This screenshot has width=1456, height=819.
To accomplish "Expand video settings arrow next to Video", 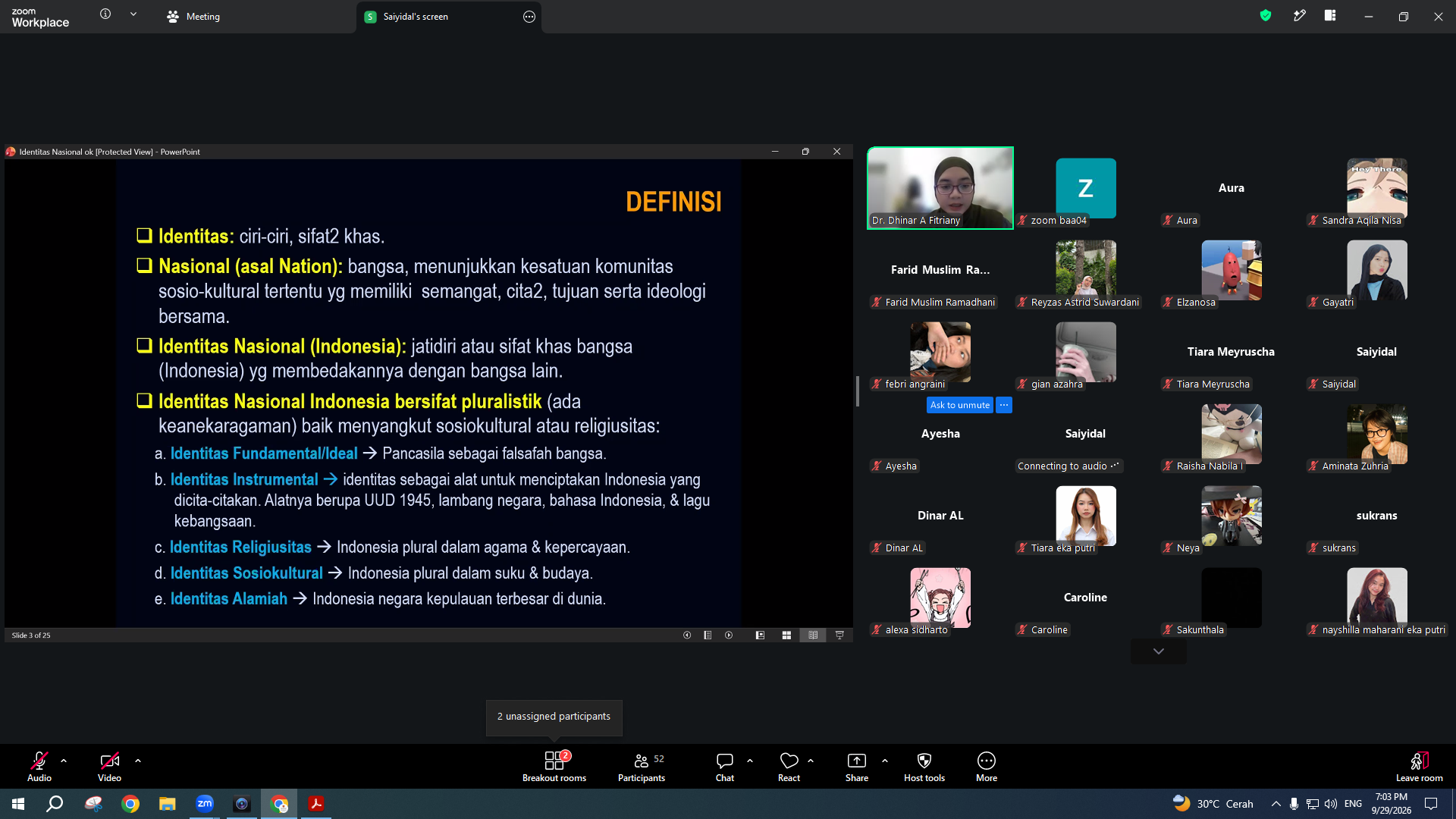I will tap(138, 760).
